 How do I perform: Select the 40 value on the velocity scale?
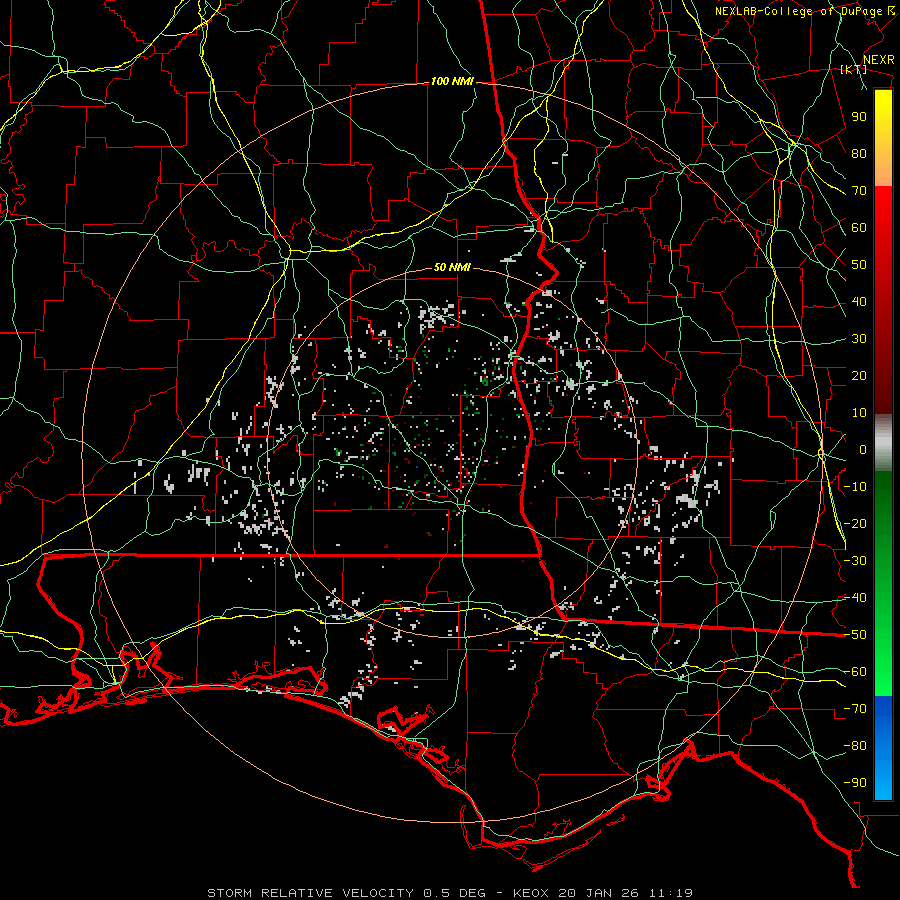(859, 302)
